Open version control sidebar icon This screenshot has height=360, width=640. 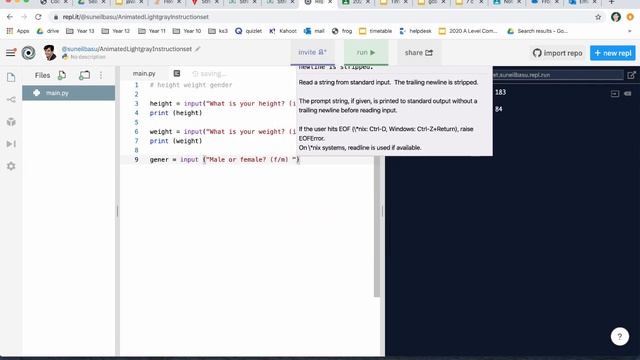11,100
